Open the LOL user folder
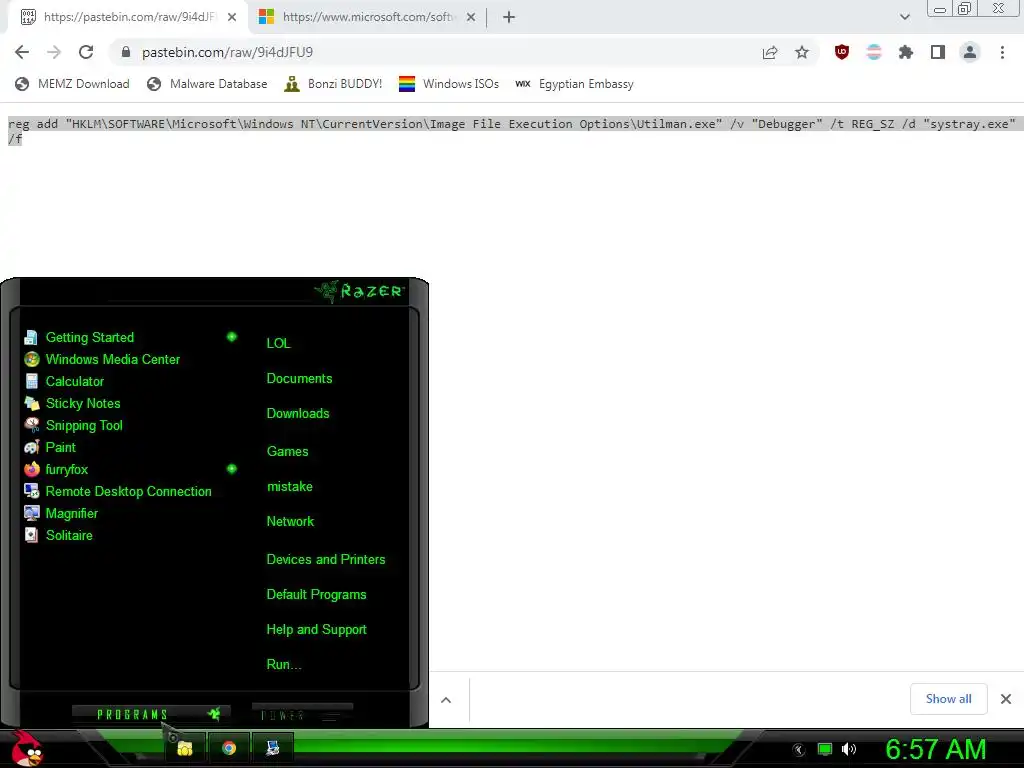Image resolution: width=1024 pixels, height=768 pixels. [x=278, y=343]
